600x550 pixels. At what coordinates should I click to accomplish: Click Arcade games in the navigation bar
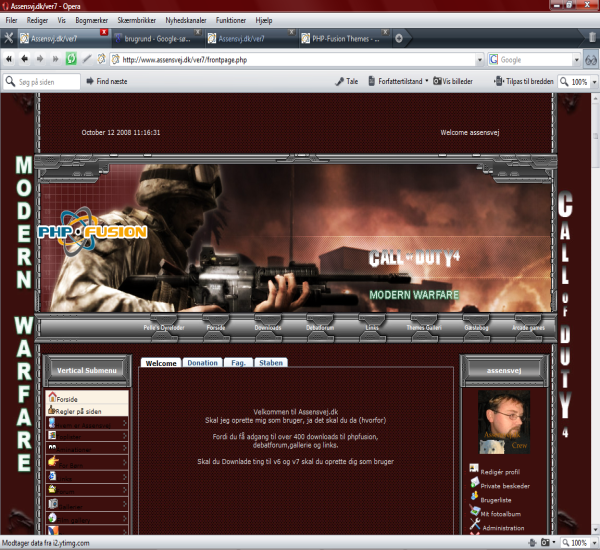point(528,328)
